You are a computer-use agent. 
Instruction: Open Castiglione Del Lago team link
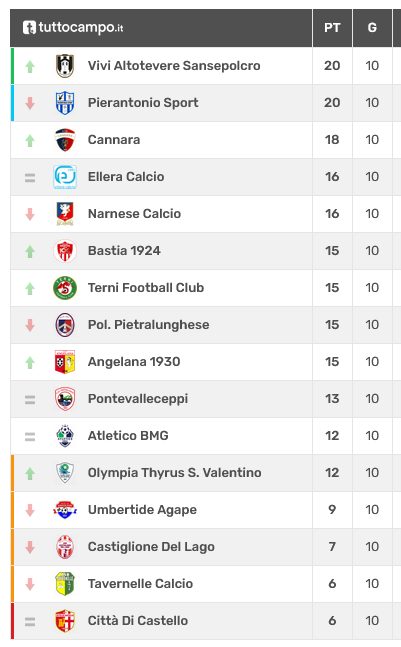coord(151,547)
